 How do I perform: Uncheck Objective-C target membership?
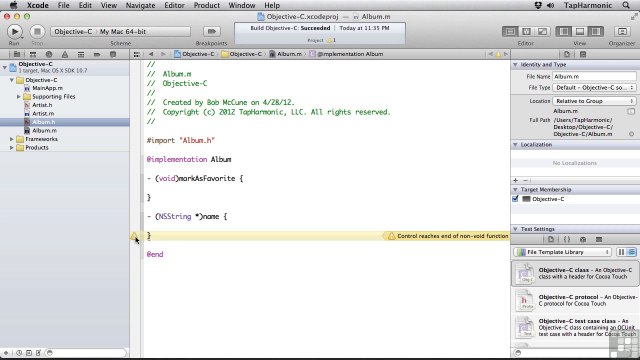pos(515,199)
